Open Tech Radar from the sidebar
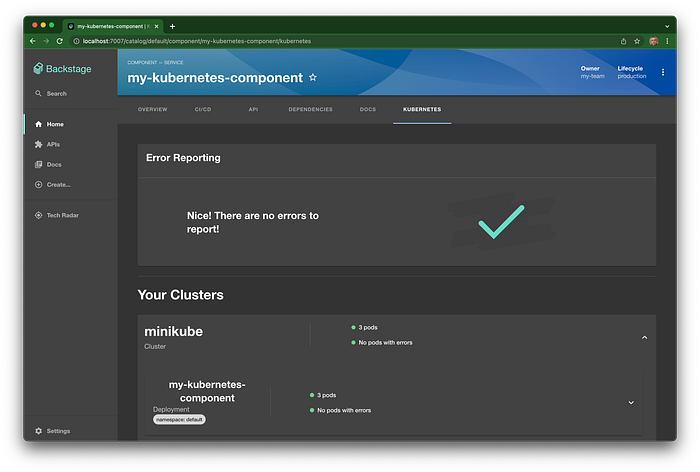 coord(57,215)
